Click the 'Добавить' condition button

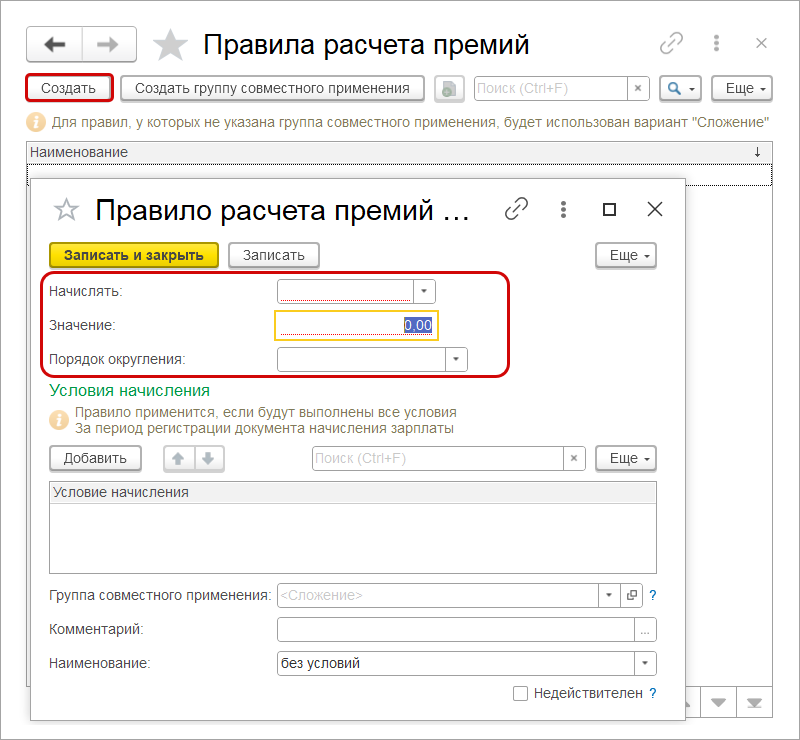[95, 458]
